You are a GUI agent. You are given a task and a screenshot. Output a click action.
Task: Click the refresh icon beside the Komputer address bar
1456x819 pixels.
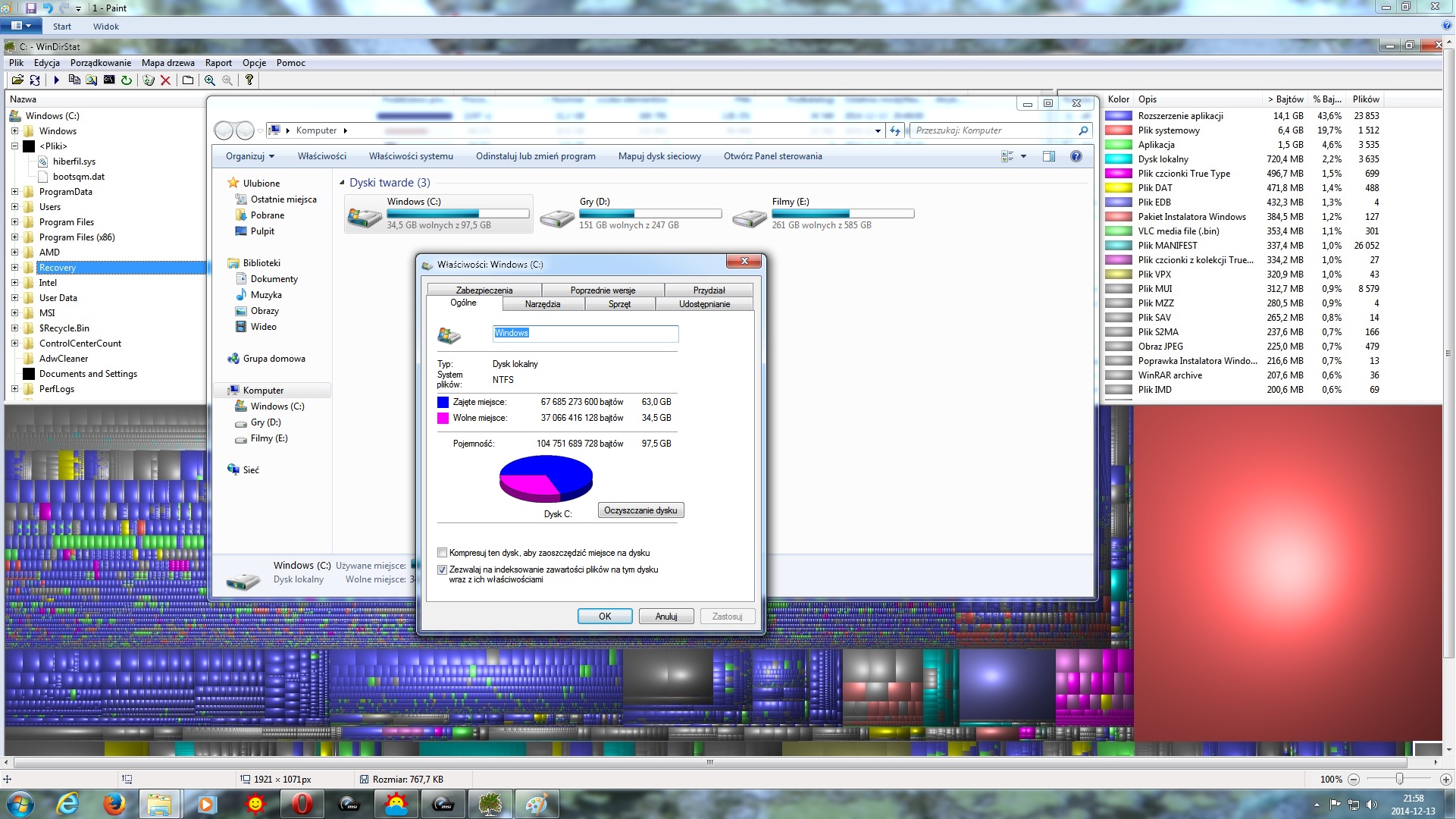pyautogui.click(x=895, y=130)
